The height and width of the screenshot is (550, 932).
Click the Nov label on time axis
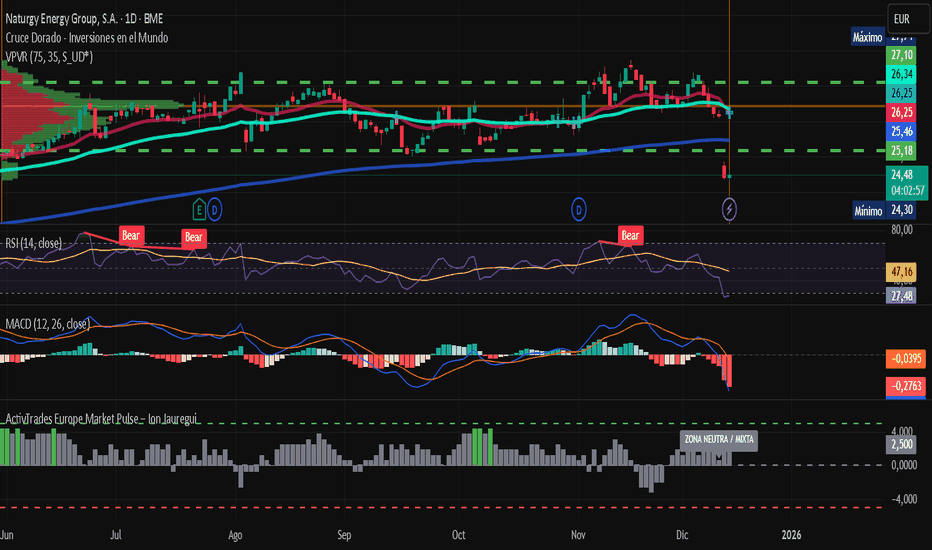tap(578, 535)
